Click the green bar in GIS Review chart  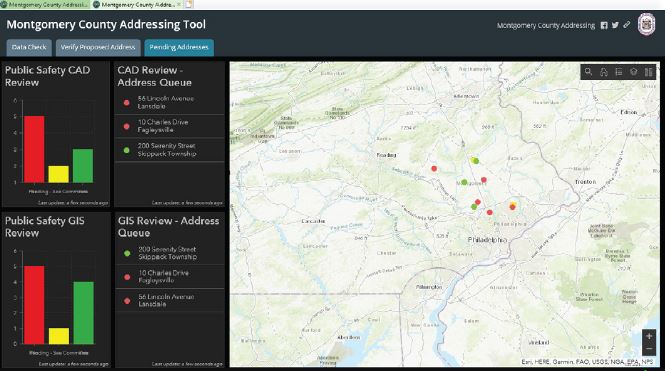(x=84, y=313)
